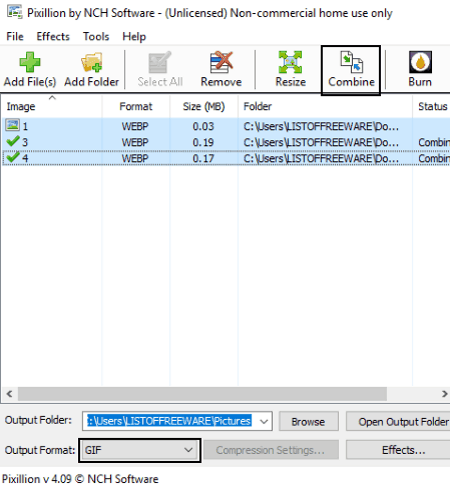This screenshot has width=450, height=488.
Task: Expand the Output Format GIF dropdown
Action: [x=140, y=450]
